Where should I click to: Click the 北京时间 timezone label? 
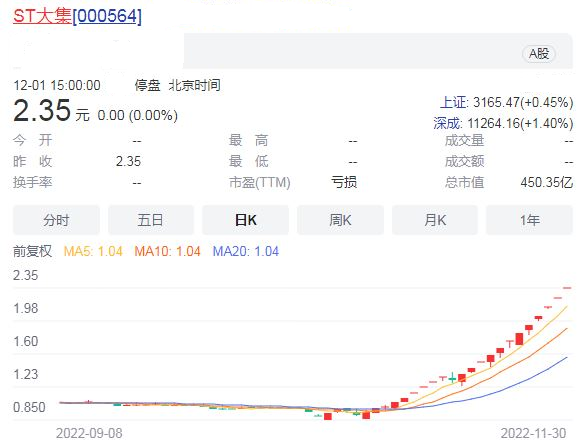195,85
